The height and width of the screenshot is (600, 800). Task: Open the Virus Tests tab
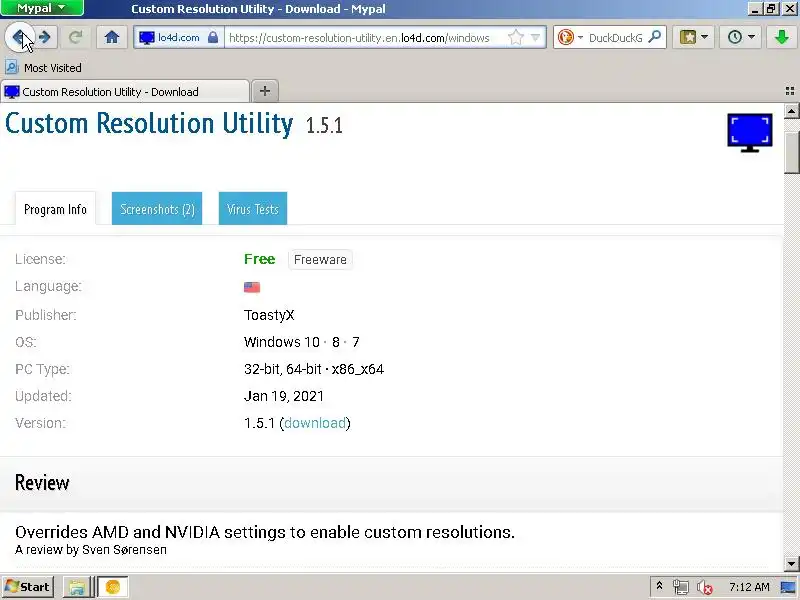click(253, 209)
